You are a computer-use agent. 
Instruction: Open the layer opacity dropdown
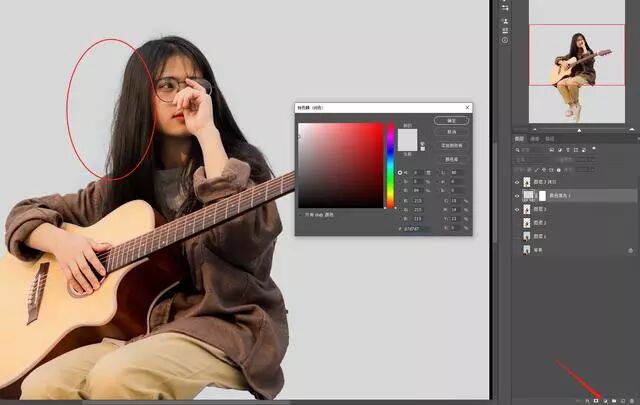tap(586, 160)
